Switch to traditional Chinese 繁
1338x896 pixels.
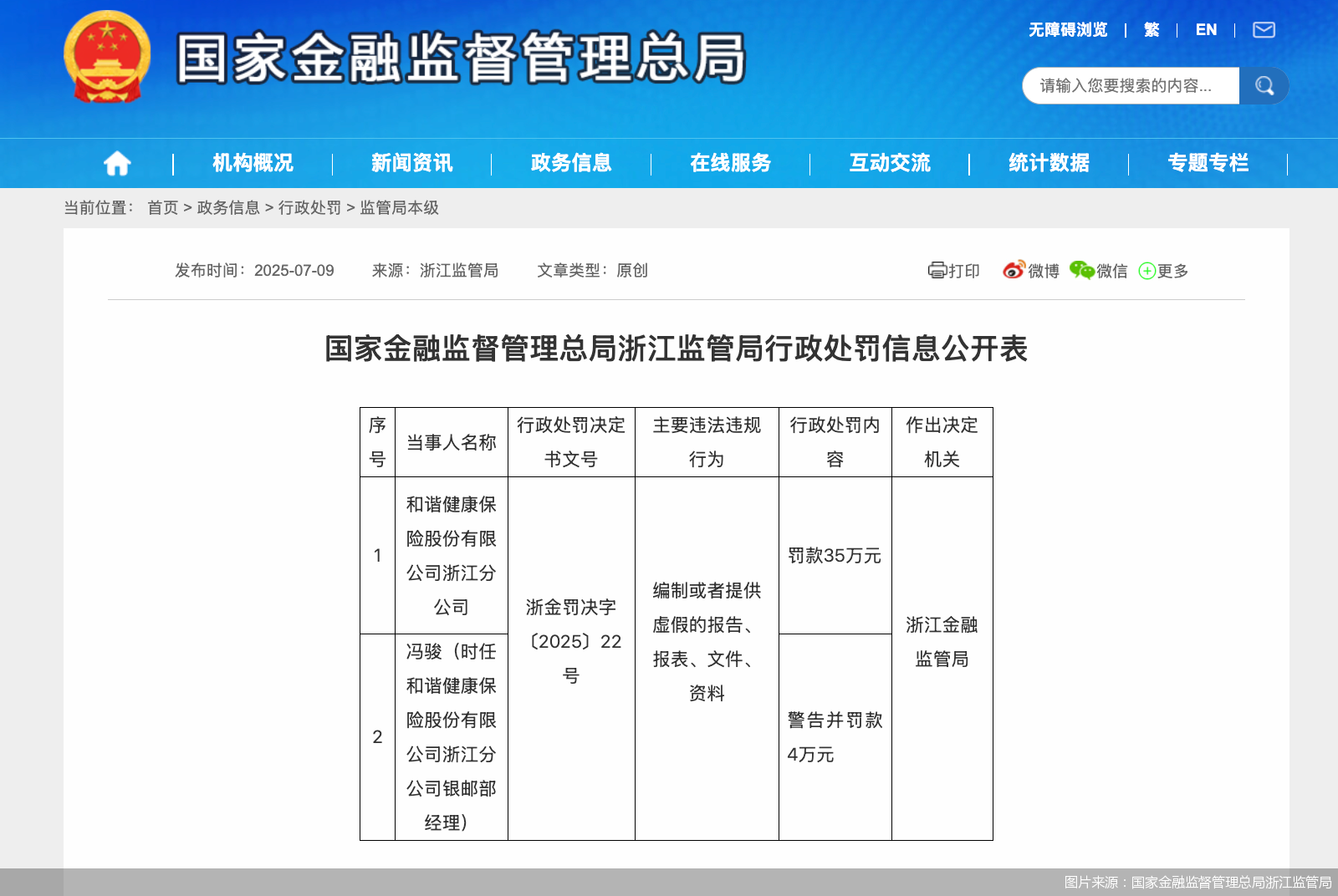coord(1152,30)
